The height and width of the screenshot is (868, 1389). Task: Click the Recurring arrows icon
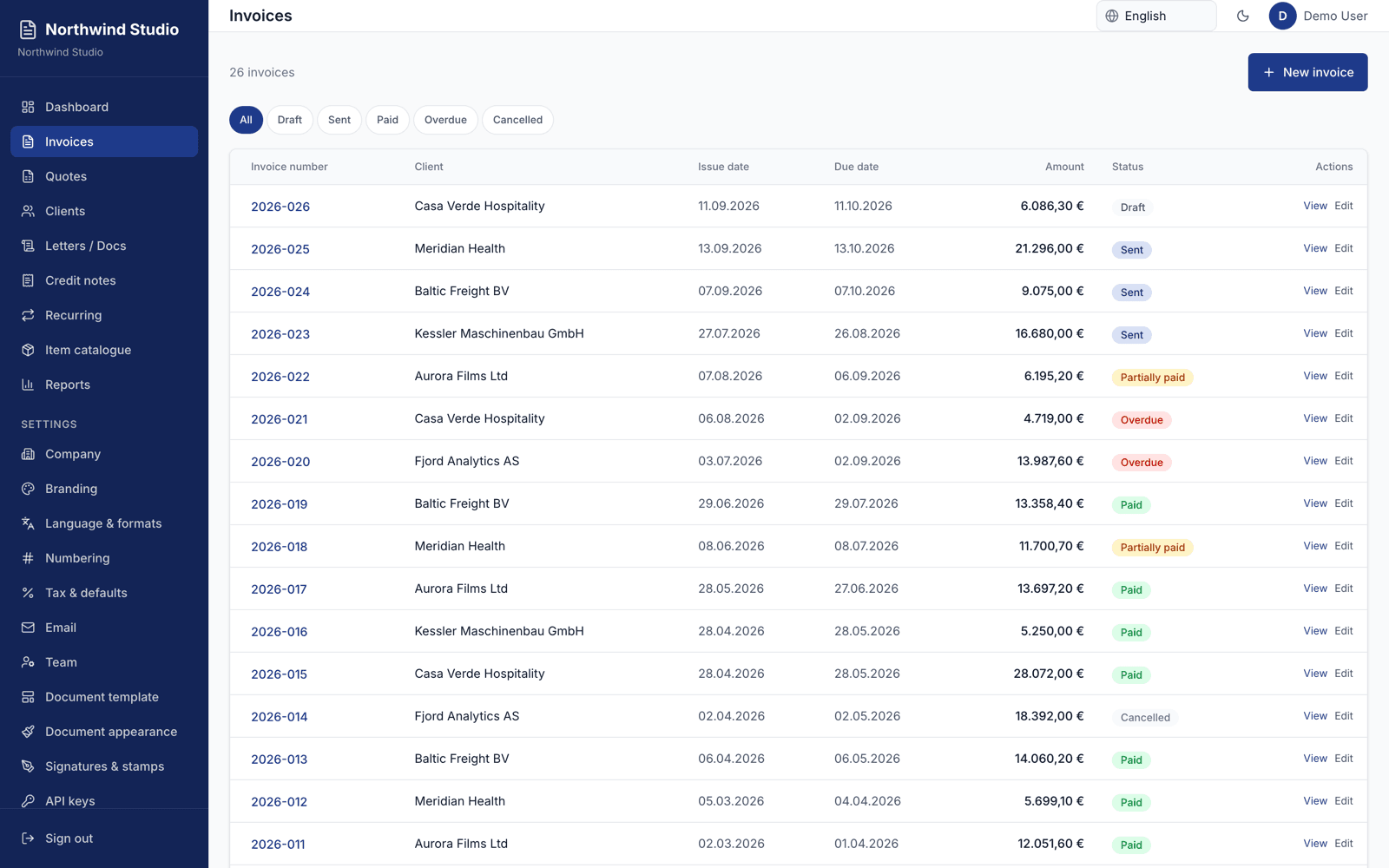click(x=28, y=315)
